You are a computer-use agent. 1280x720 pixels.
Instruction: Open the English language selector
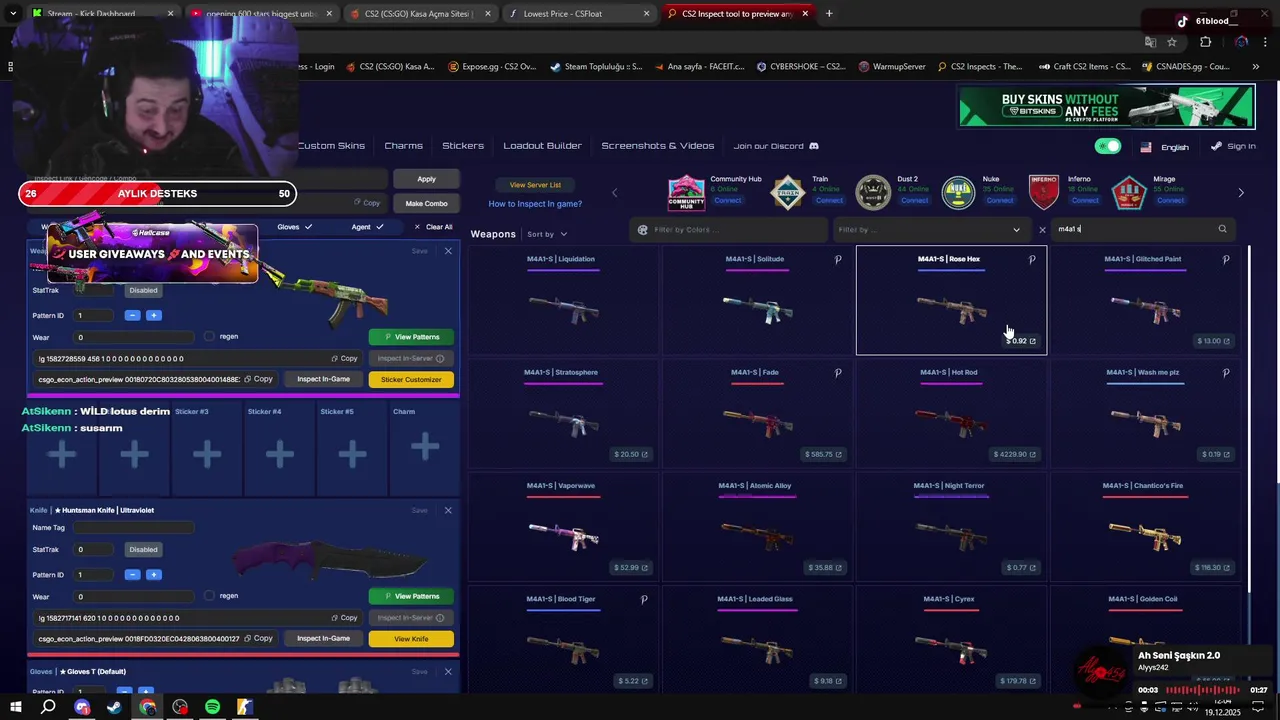(1164, 147)
